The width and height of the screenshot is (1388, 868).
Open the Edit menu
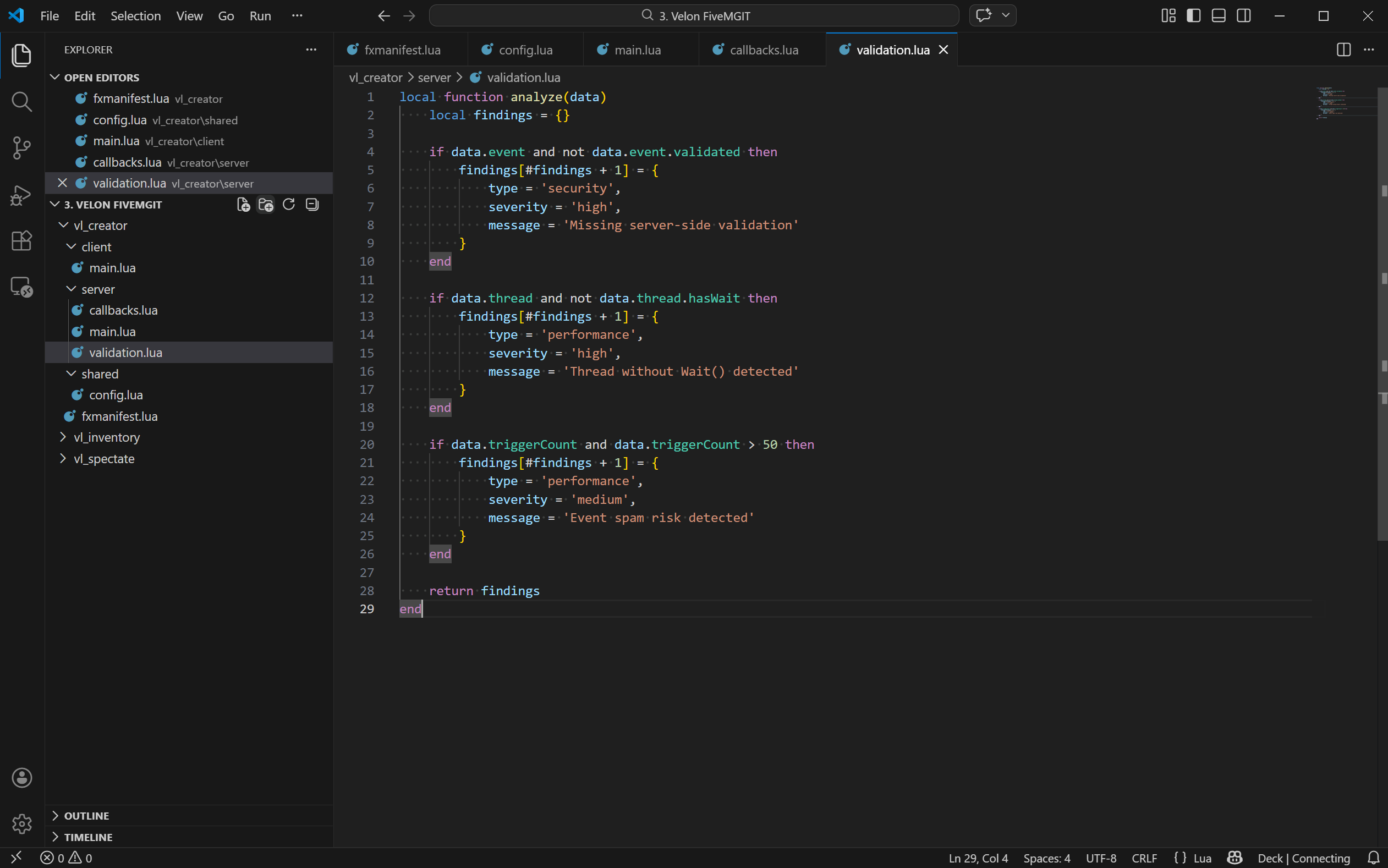coord(85,16)
